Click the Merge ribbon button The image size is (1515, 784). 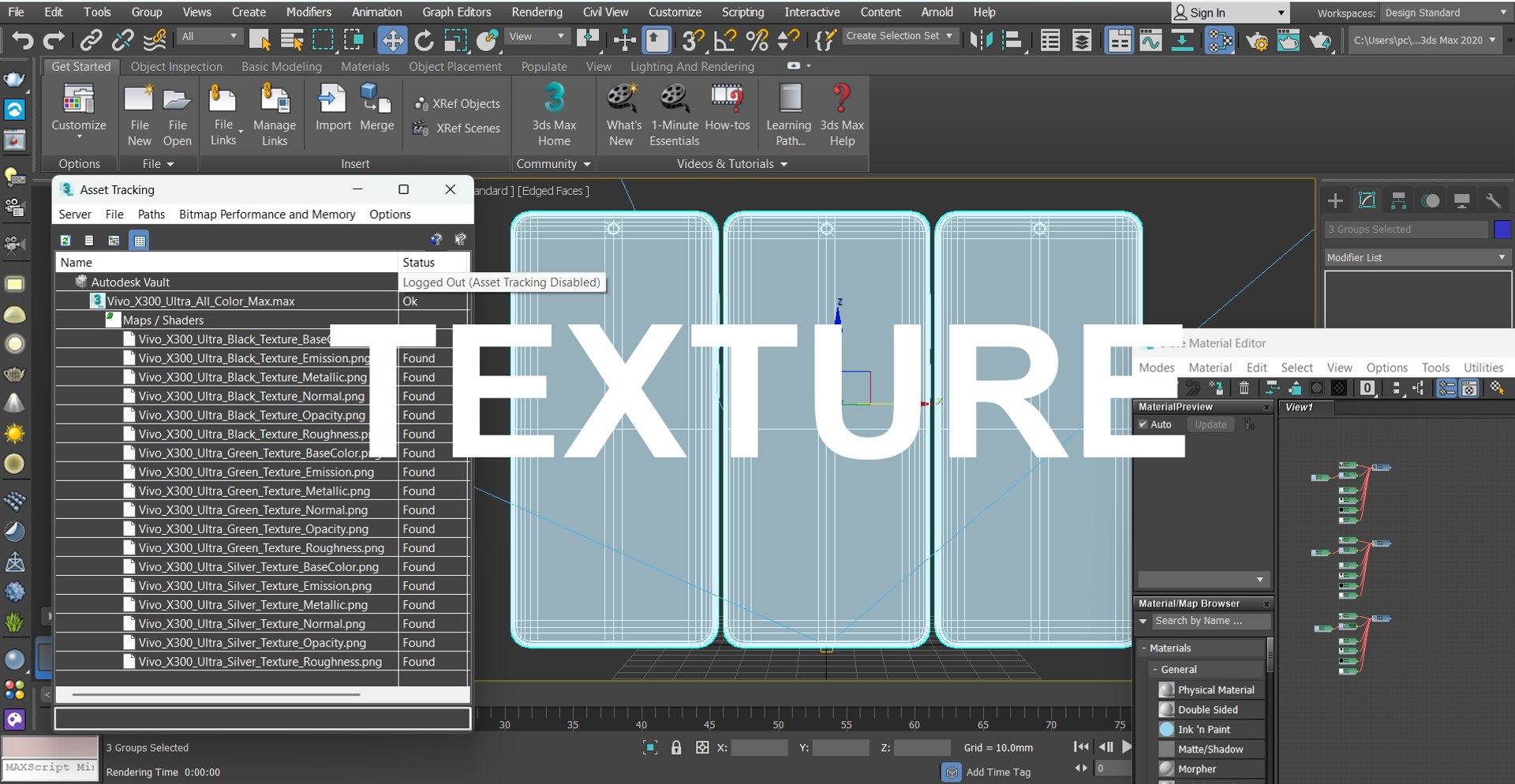tap(376, 108)
